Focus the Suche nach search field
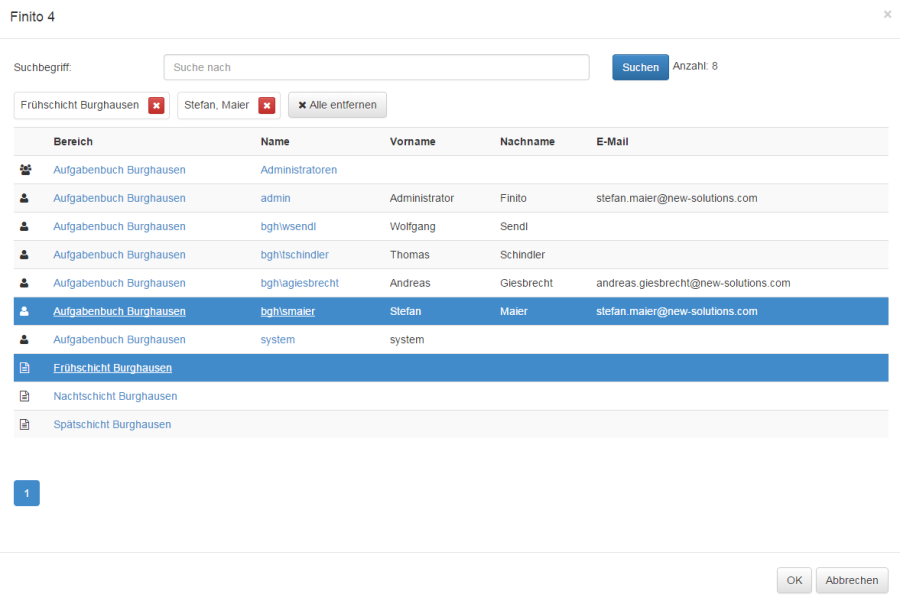 pyautogui.click(x=376, y=67)
